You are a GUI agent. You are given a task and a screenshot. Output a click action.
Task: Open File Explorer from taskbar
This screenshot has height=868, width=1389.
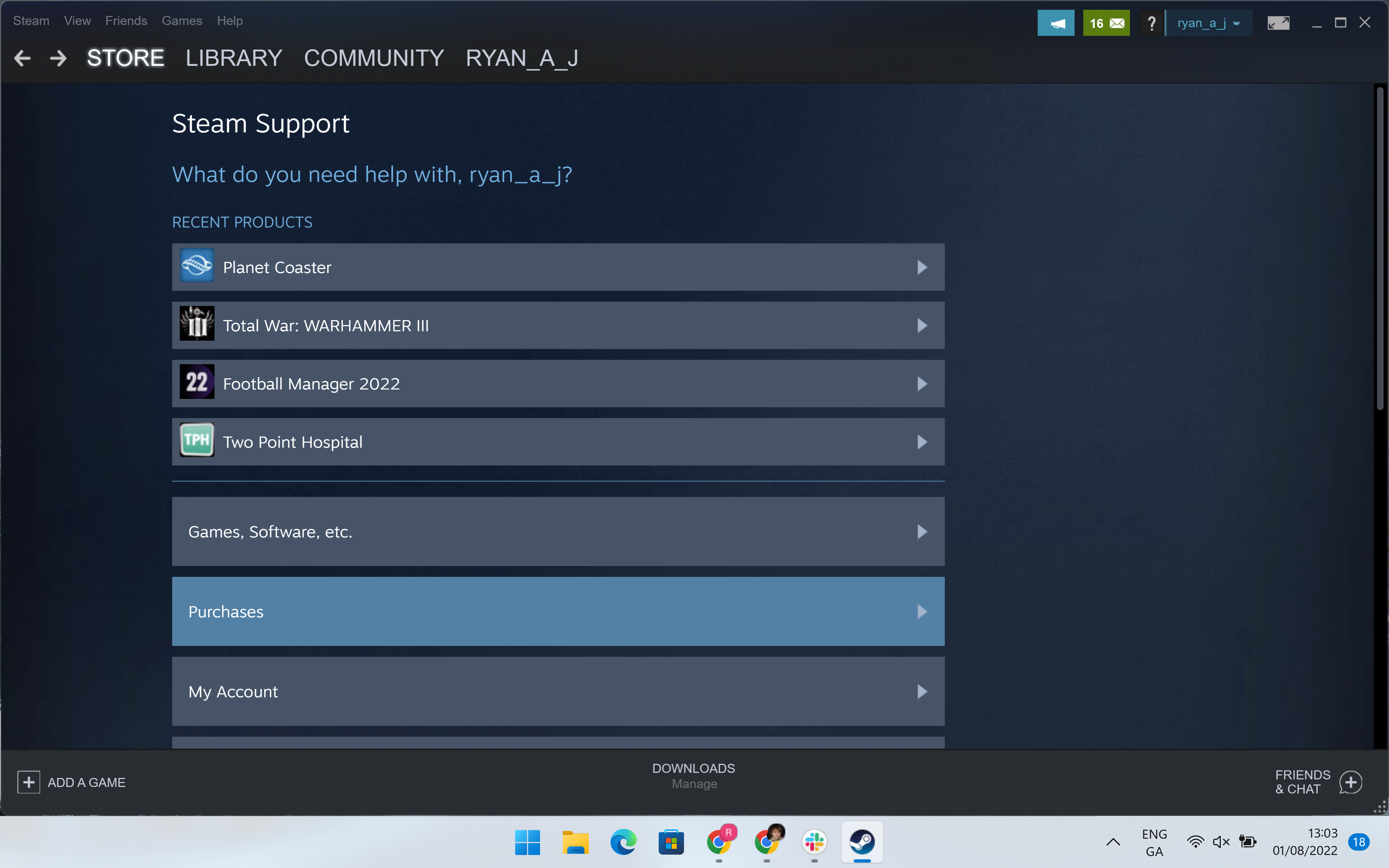point(575,842)
